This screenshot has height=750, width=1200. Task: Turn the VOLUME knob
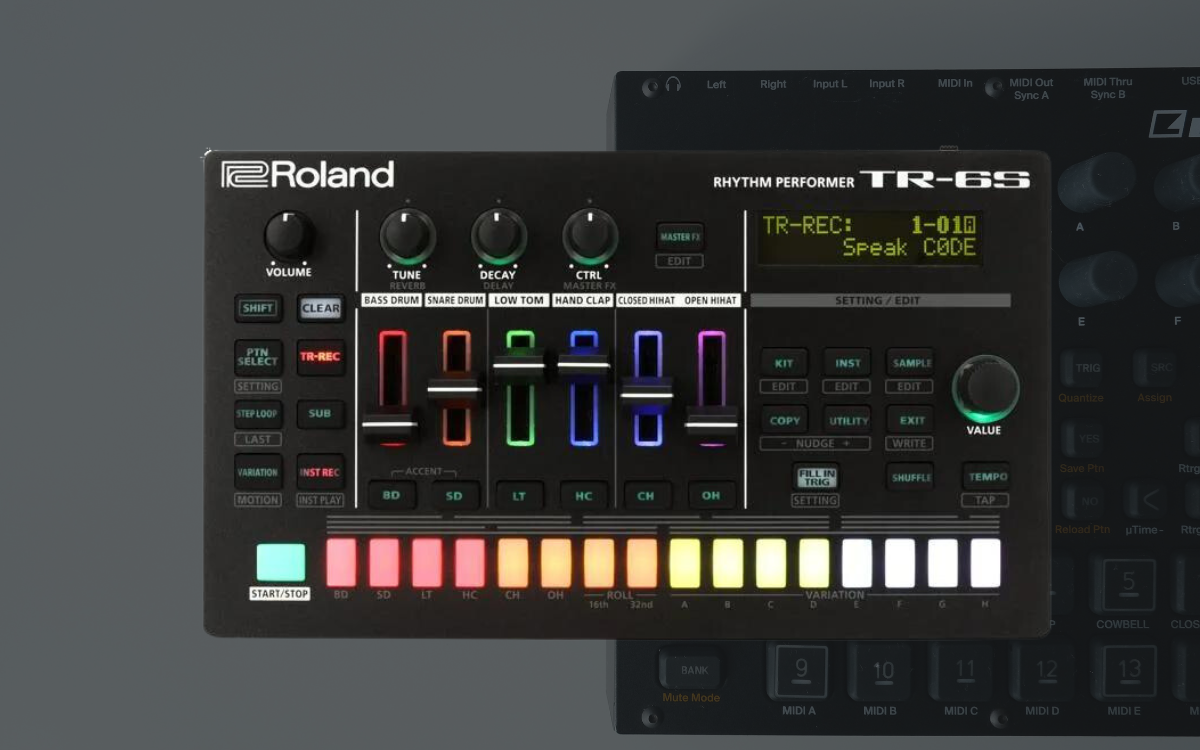(288, 237)
